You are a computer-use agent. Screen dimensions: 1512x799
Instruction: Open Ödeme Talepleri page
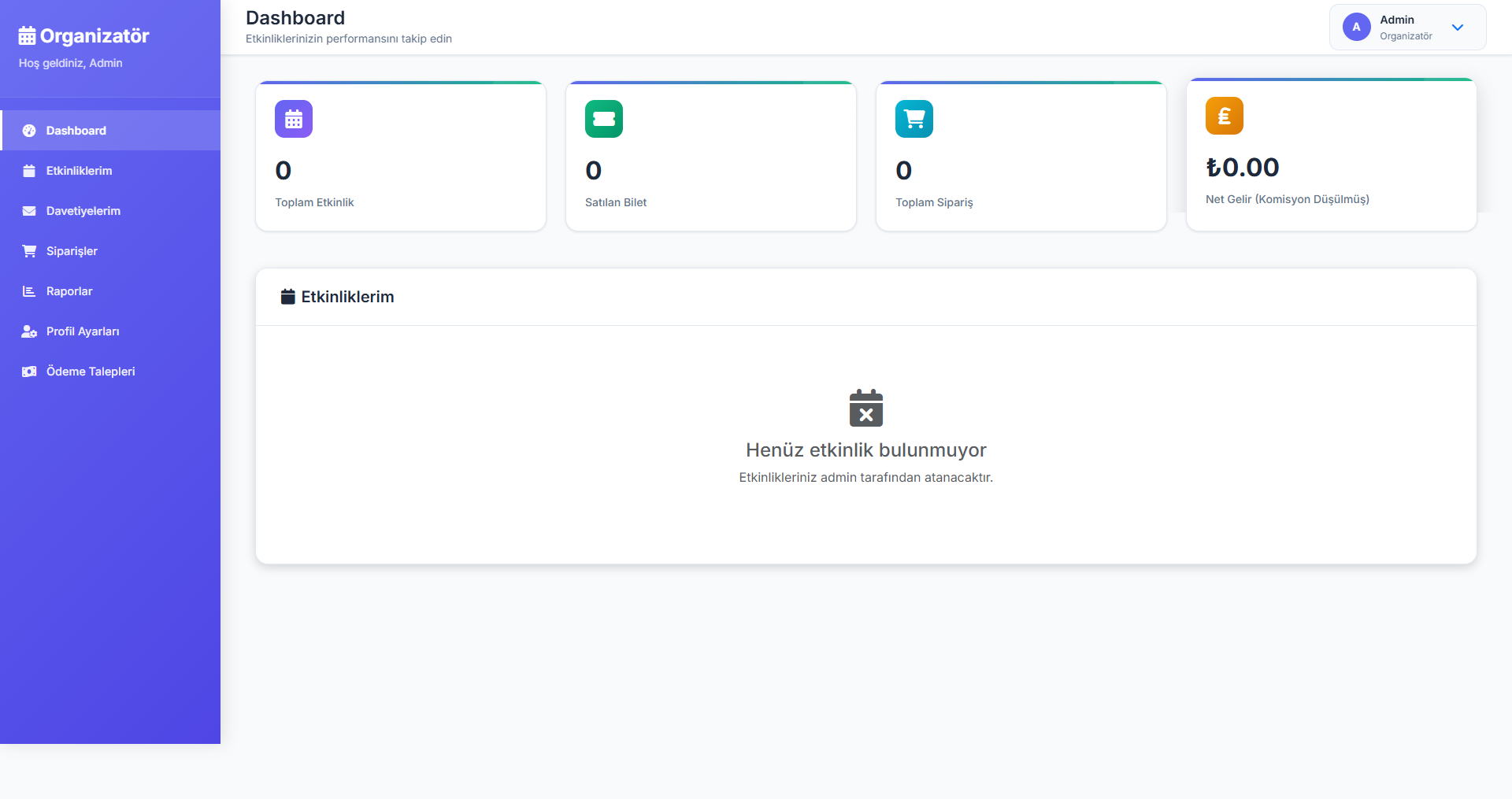coord(110,372)
